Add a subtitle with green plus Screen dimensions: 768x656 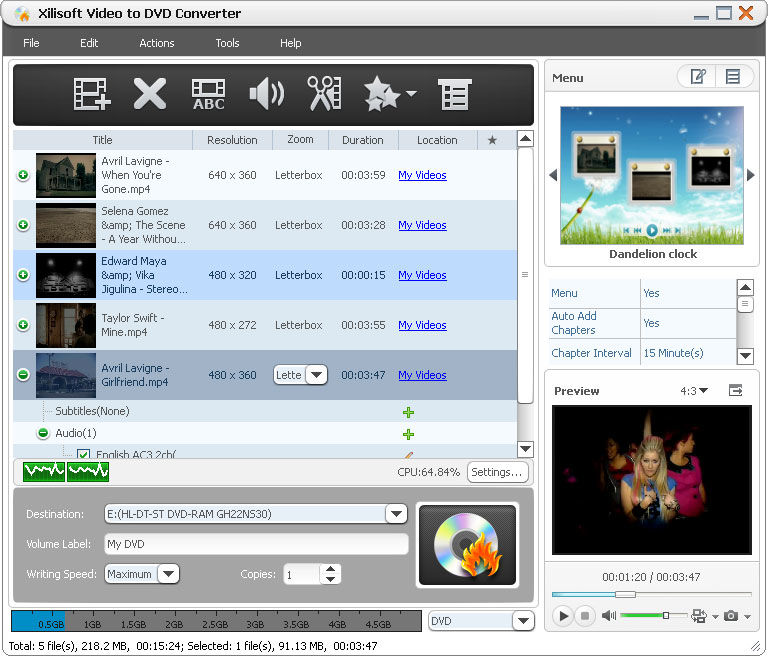coord(408,412)
